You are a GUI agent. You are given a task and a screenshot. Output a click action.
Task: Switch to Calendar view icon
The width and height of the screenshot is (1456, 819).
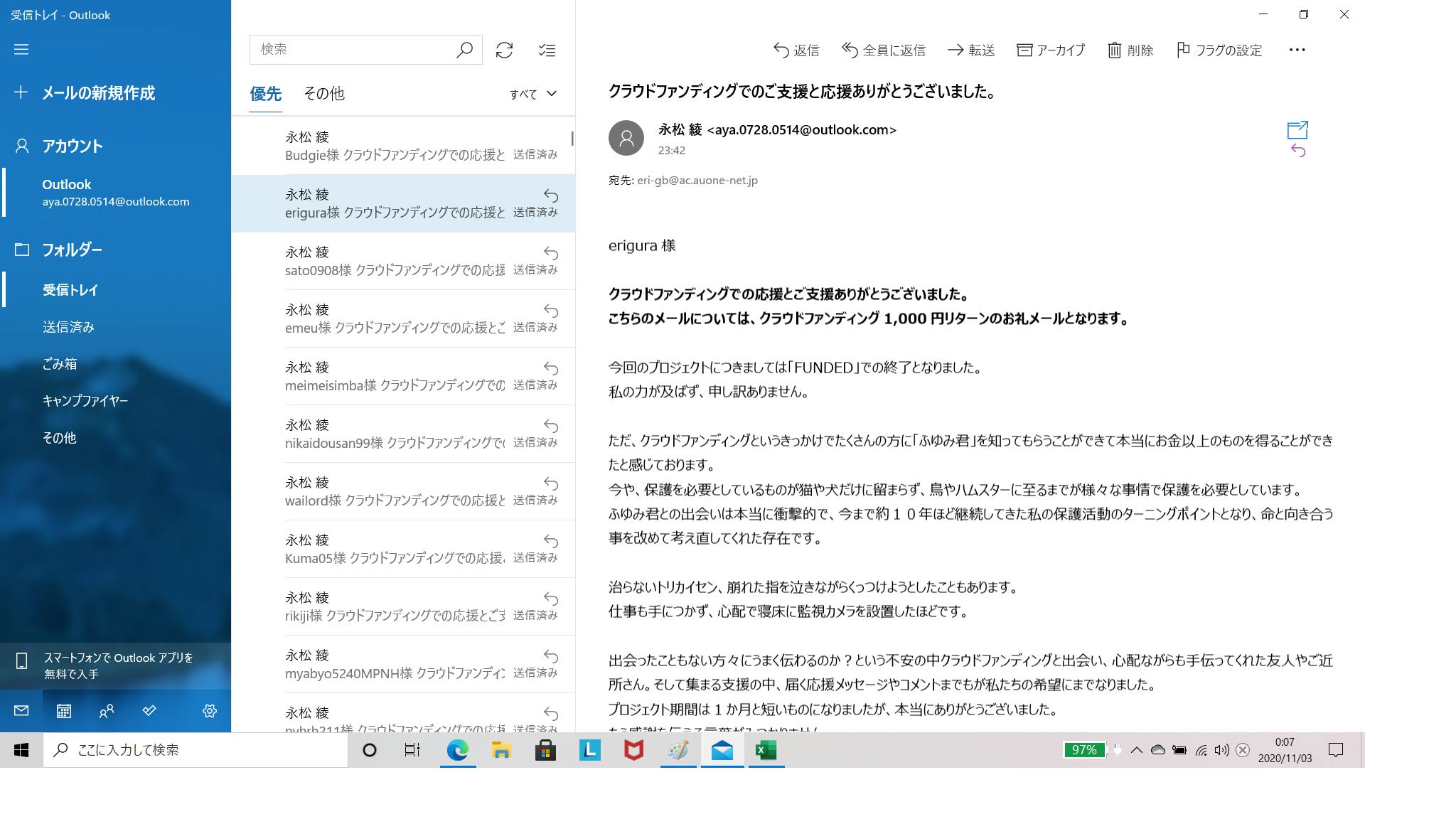[64, 711]
